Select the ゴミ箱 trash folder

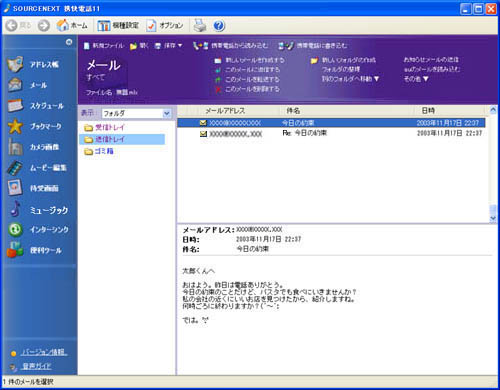pos(99,151)
